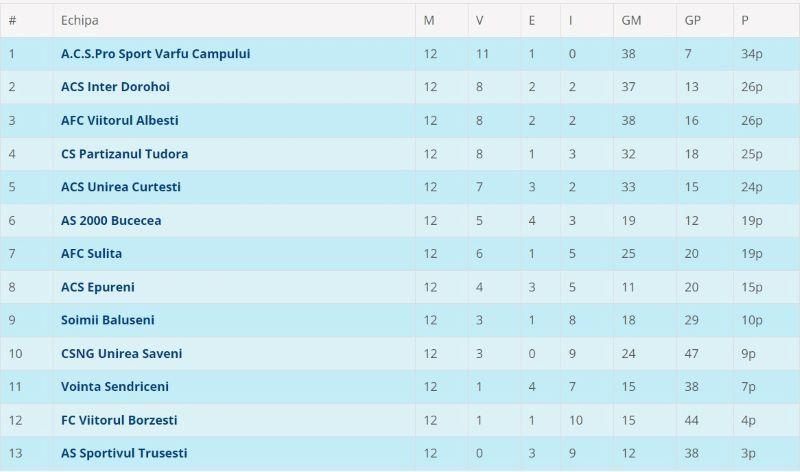Click the GP column header

[x=693, y=20]
